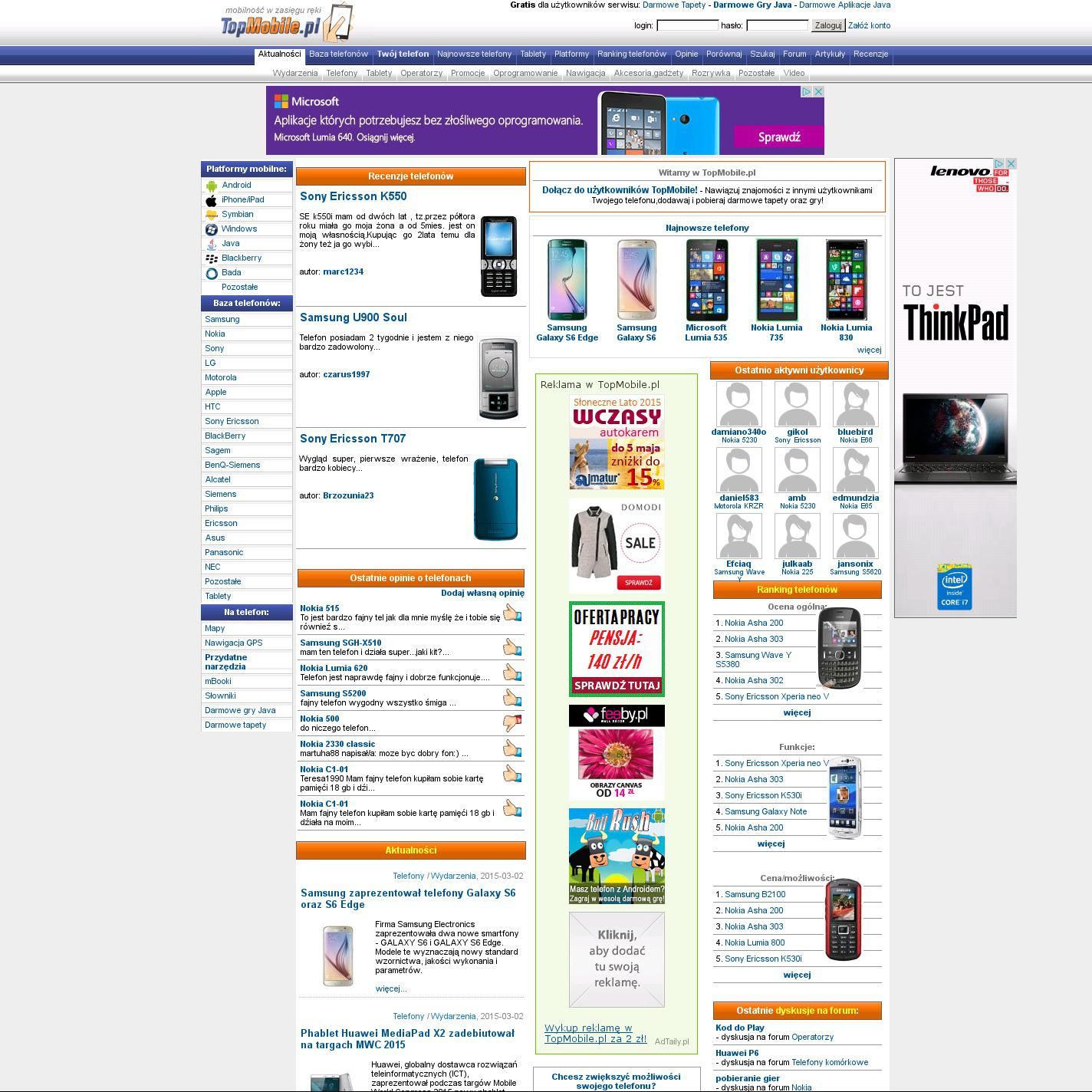1092x1092 pixels.
Task: Click thumbs-up icon beside Nokia 515 opinion
Action: pos(512,613)
